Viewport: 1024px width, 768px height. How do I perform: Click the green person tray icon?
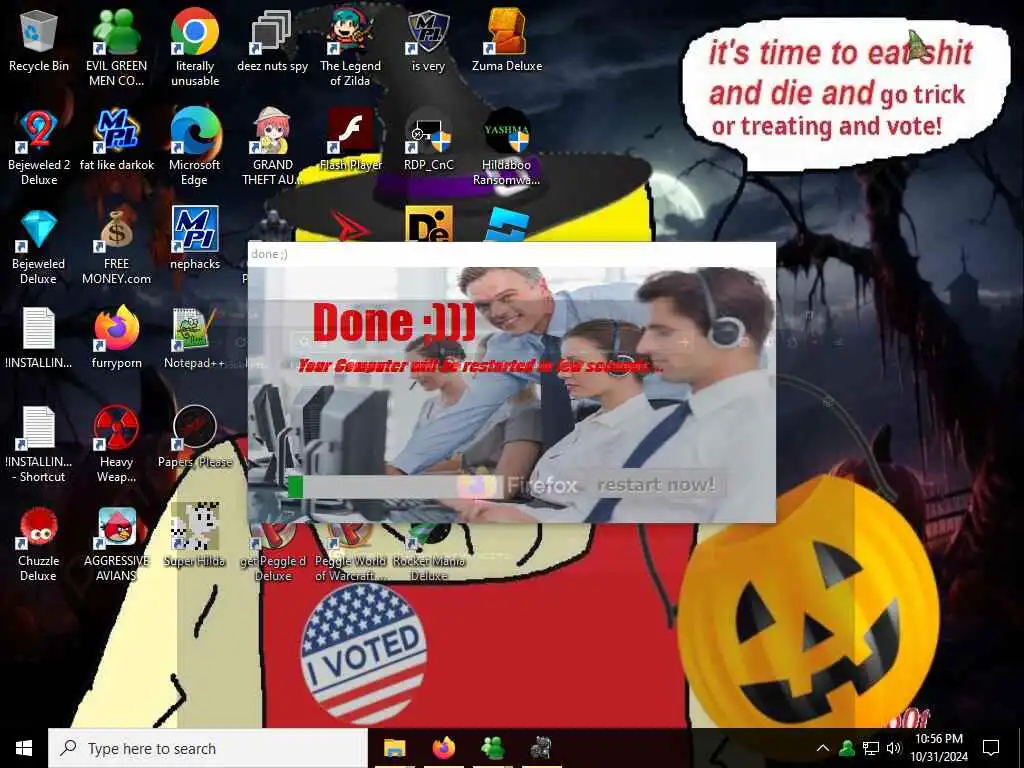(x=847, y=748)
